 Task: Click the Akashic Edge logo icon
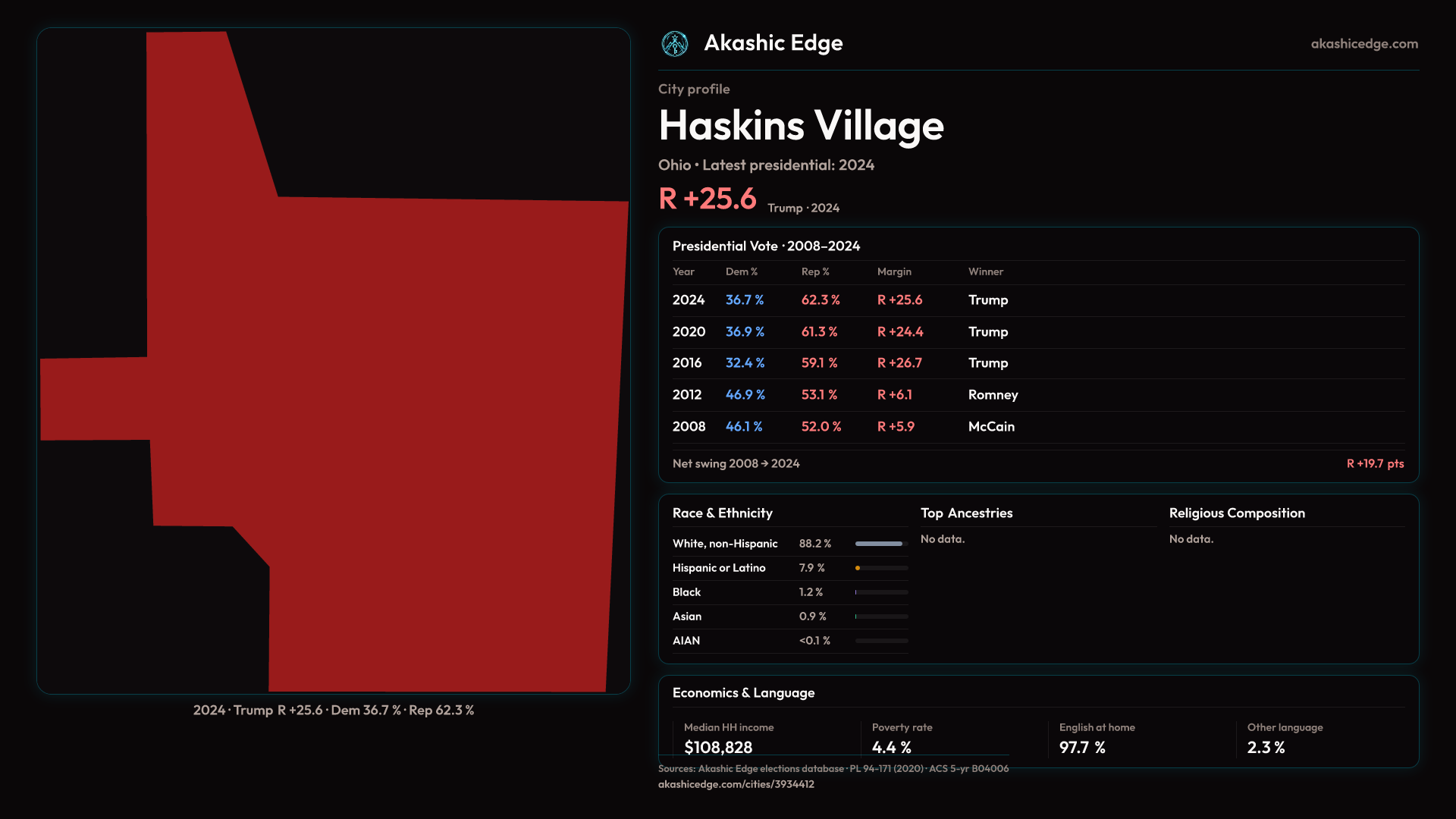point(674,44)
